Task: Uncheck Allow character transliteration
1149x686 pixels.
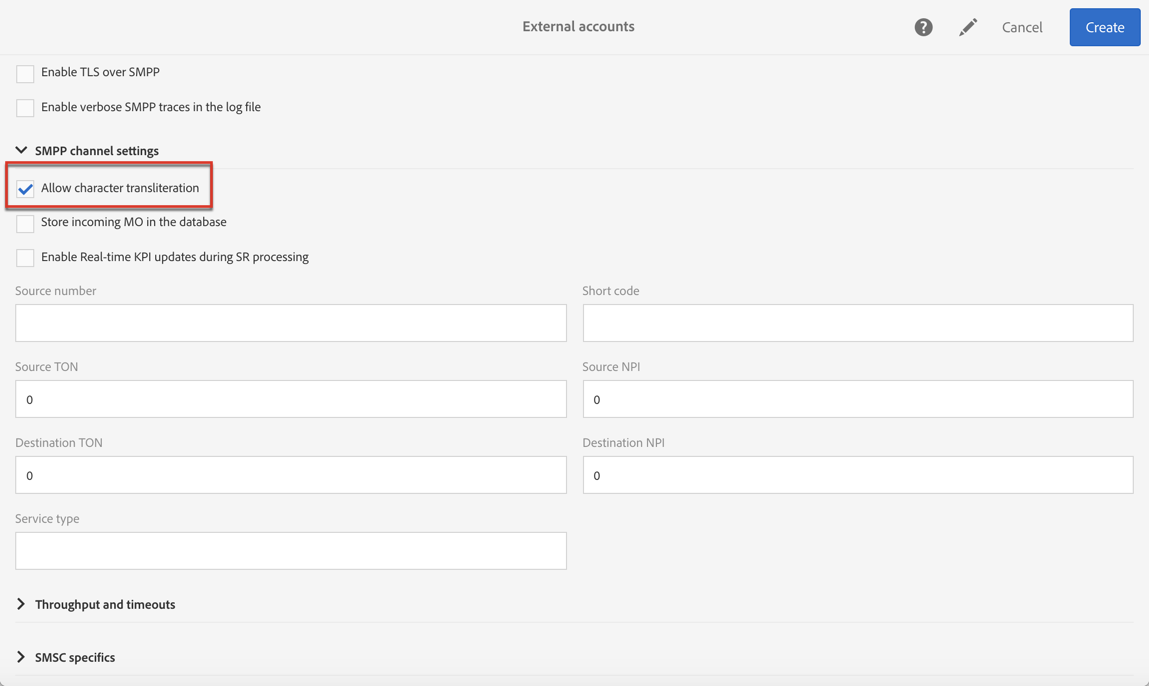Action: [25, 189]
